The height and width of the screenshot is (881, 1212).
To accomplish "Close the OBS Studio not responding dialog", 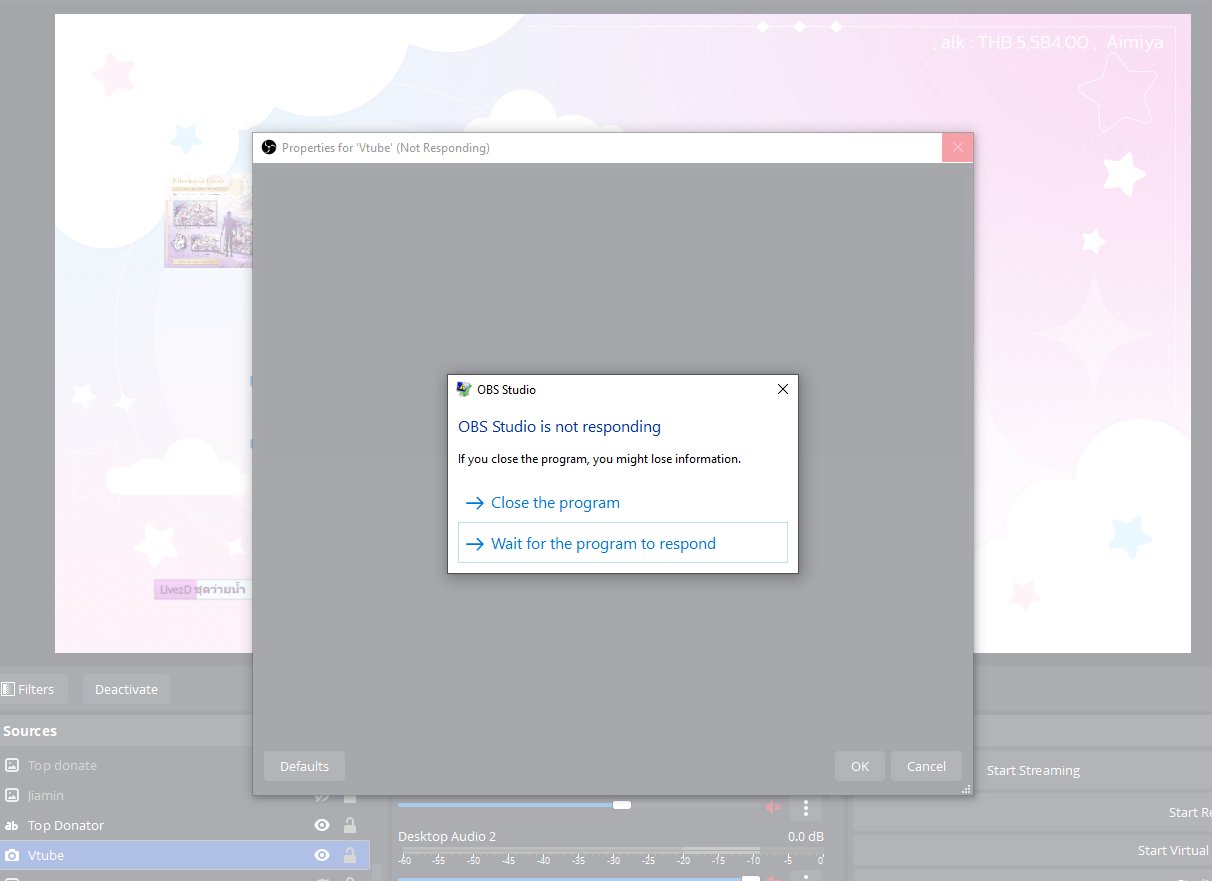I will tap(783, 389).
